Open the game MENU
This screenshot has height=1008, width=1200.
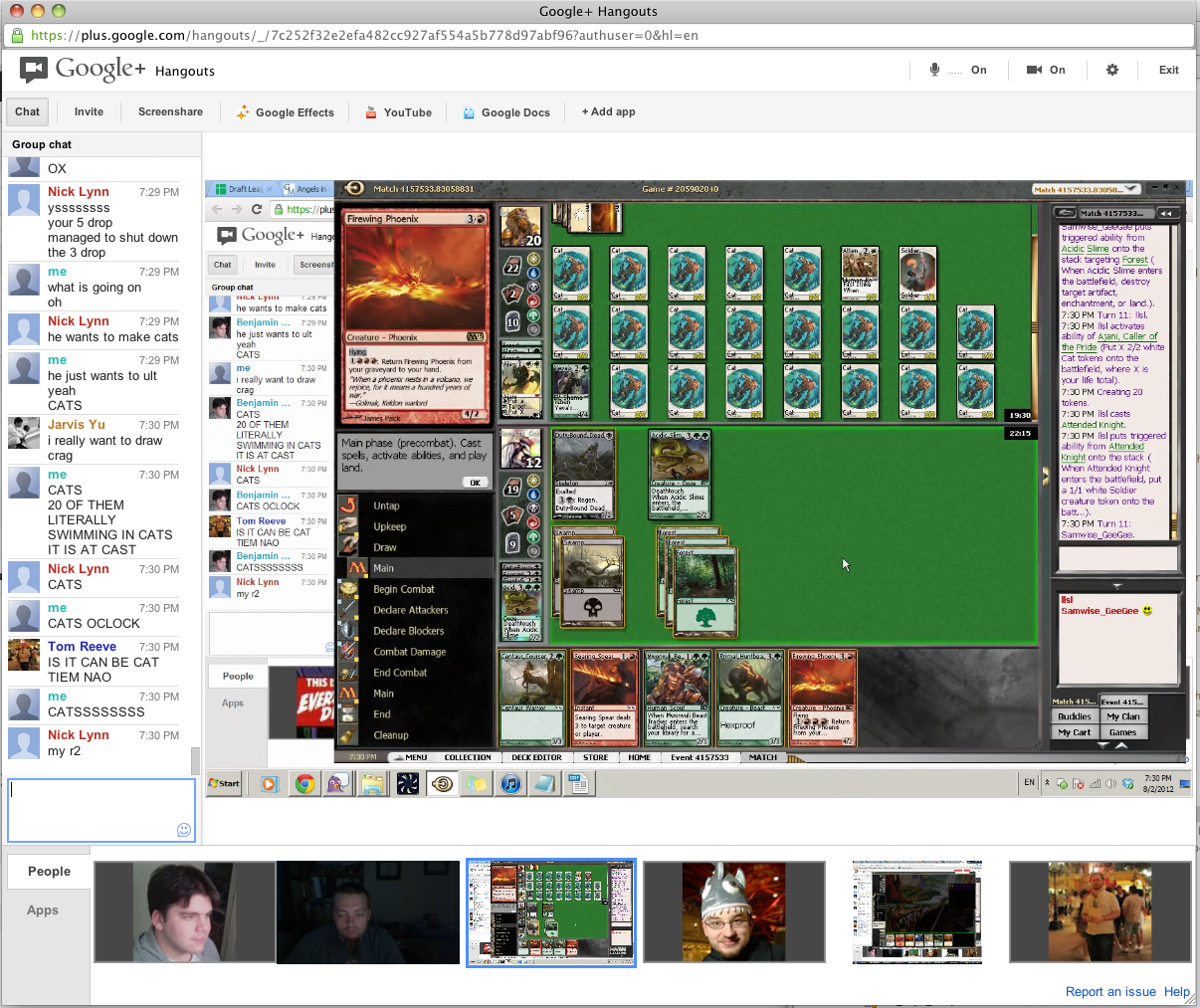coord(409,757)
